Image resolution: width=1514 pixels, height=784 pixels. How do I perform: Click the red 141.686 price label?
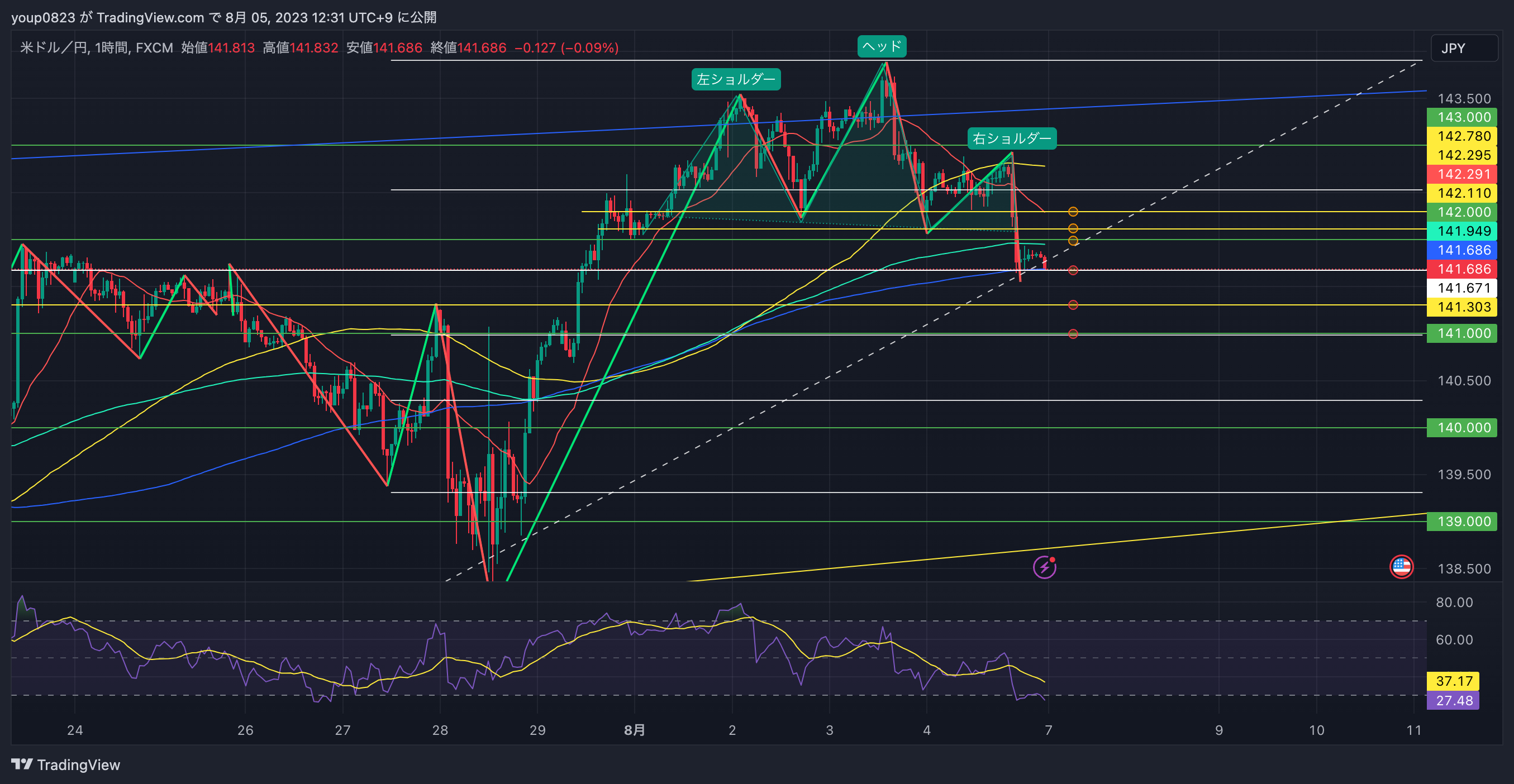coord(1461,269)
